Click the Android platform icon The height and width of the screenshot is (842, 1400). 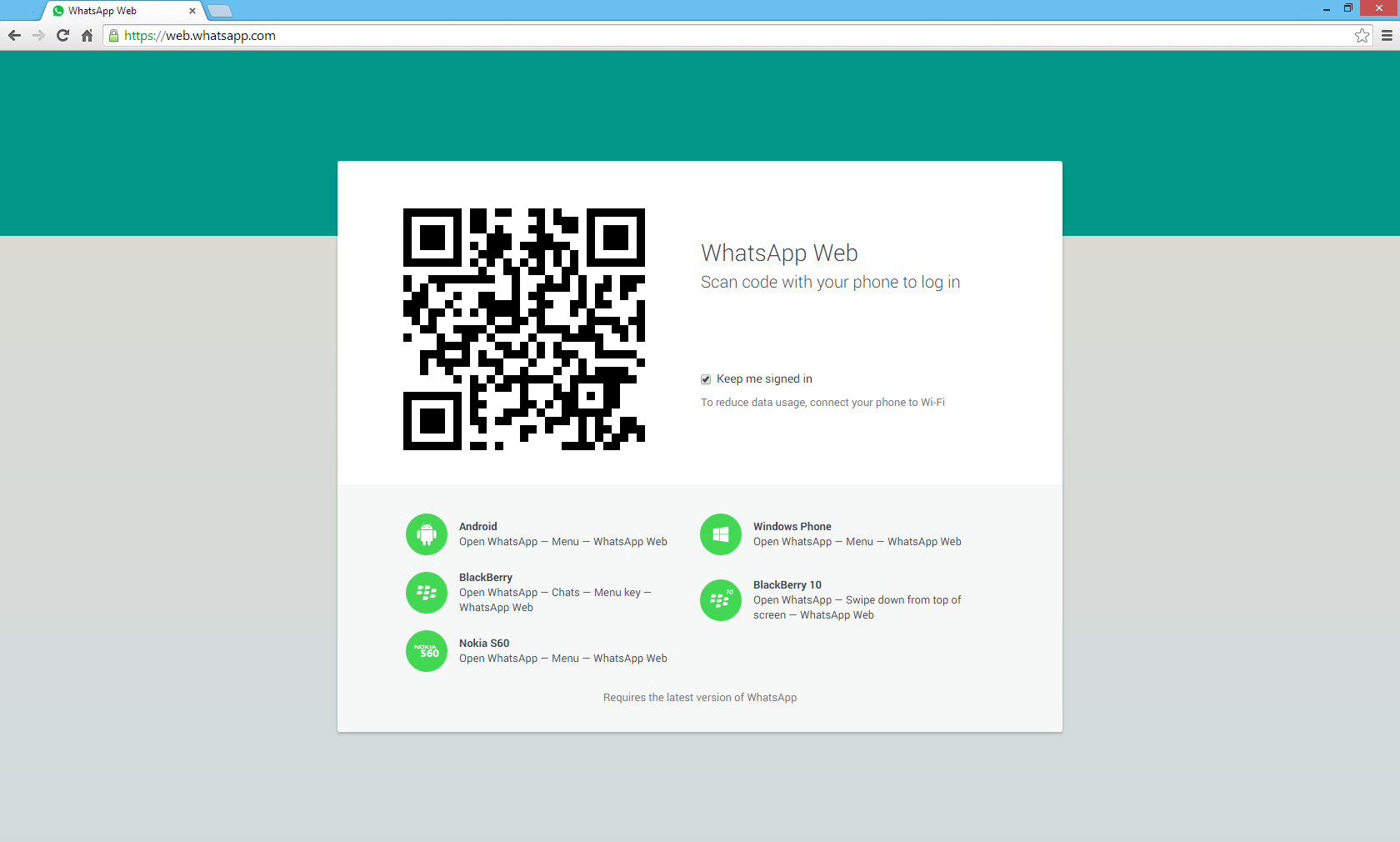(427, 534)
